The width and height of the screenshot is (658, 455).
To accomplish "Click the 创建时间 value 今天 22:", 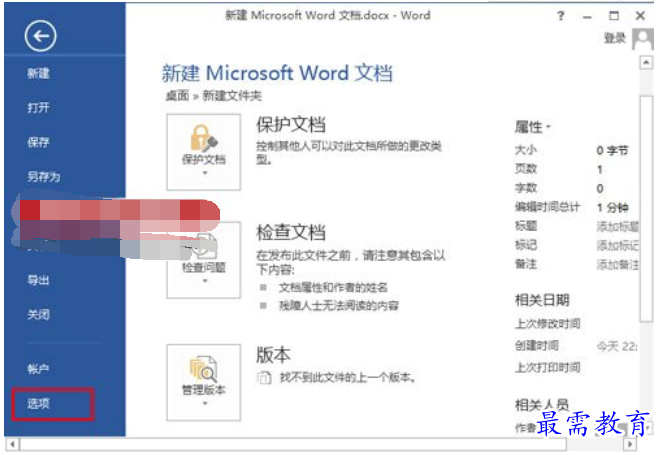I will [x=617, y=346].
